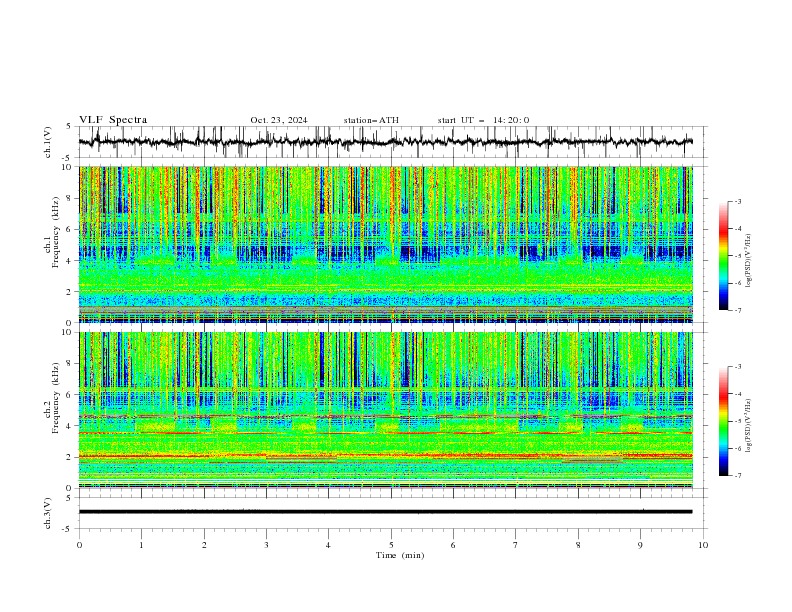Click time axis tick label '1'
This screenshot has width=792, height=612.
click(x=141, y=545)
